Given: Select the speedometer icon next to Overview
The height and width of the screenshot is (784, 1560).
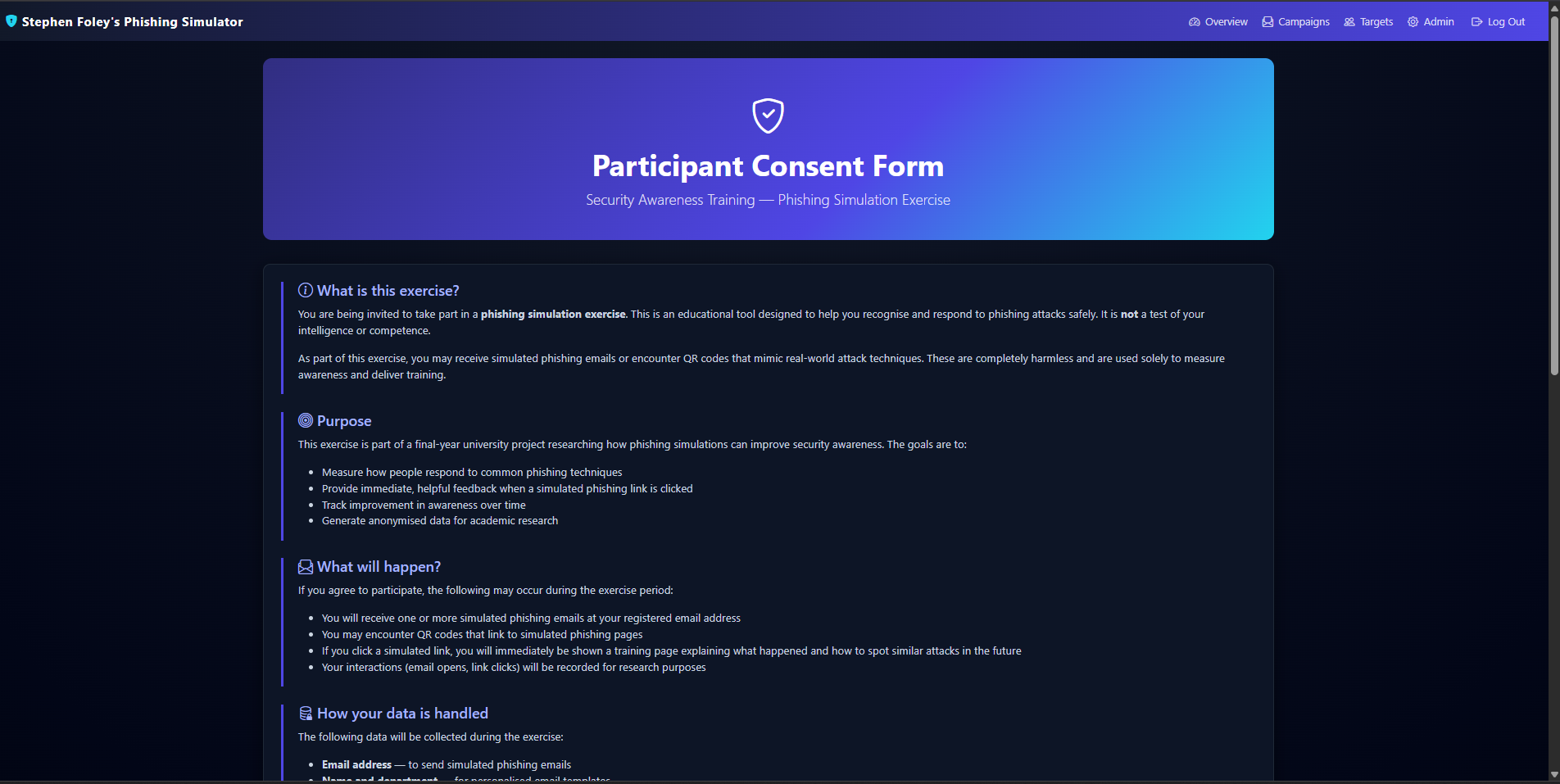Looking at the screenshot, I should point(1193,21).
